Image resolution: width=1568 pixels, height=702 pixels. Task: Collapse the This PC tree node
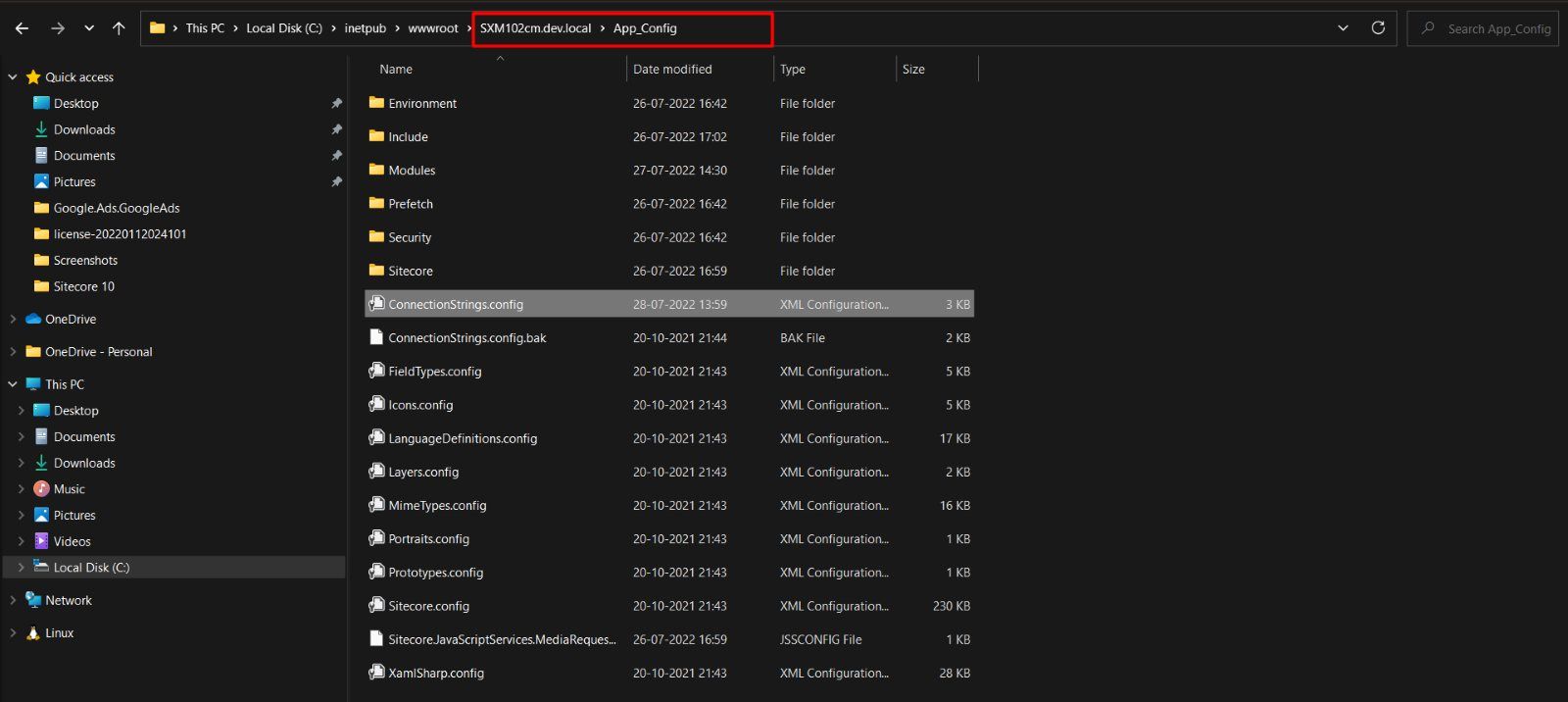(x=13, y=384)
